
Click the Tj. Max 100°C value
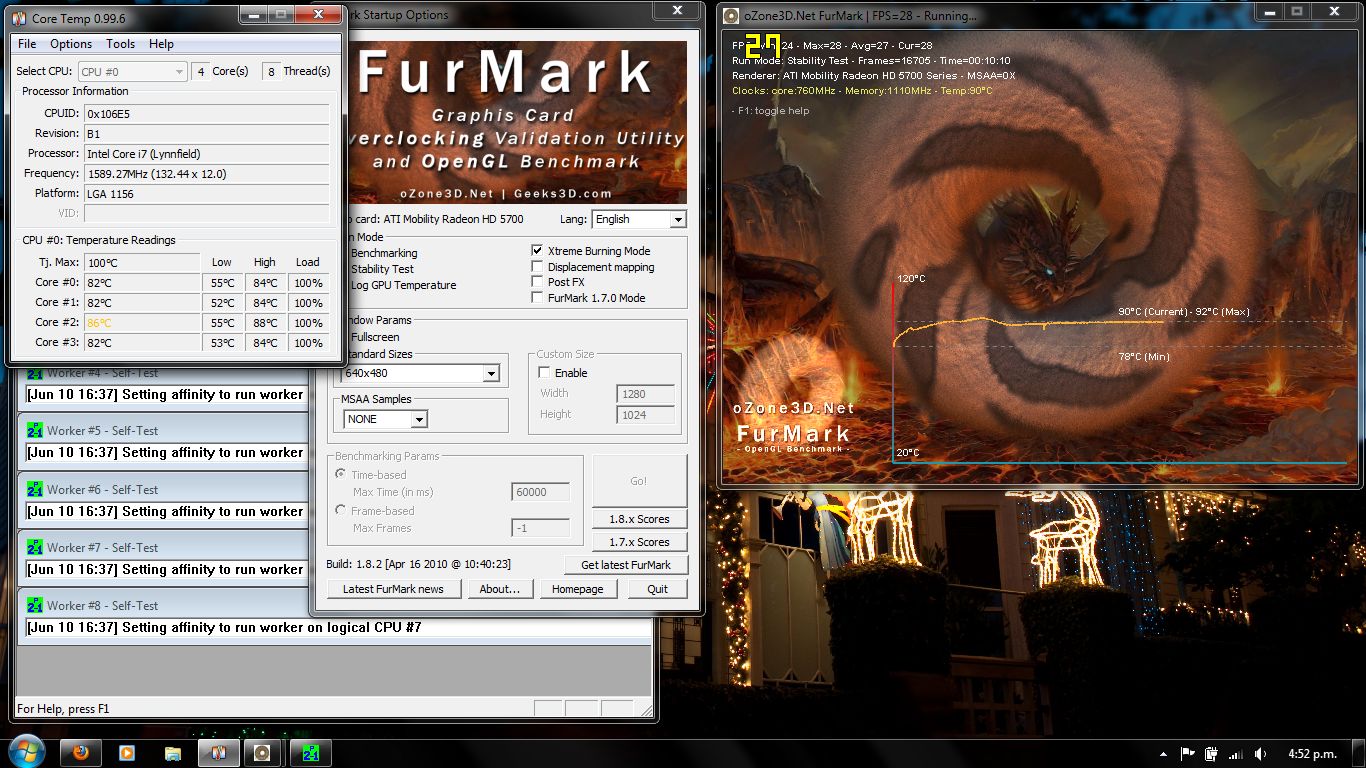click(142, 263)
